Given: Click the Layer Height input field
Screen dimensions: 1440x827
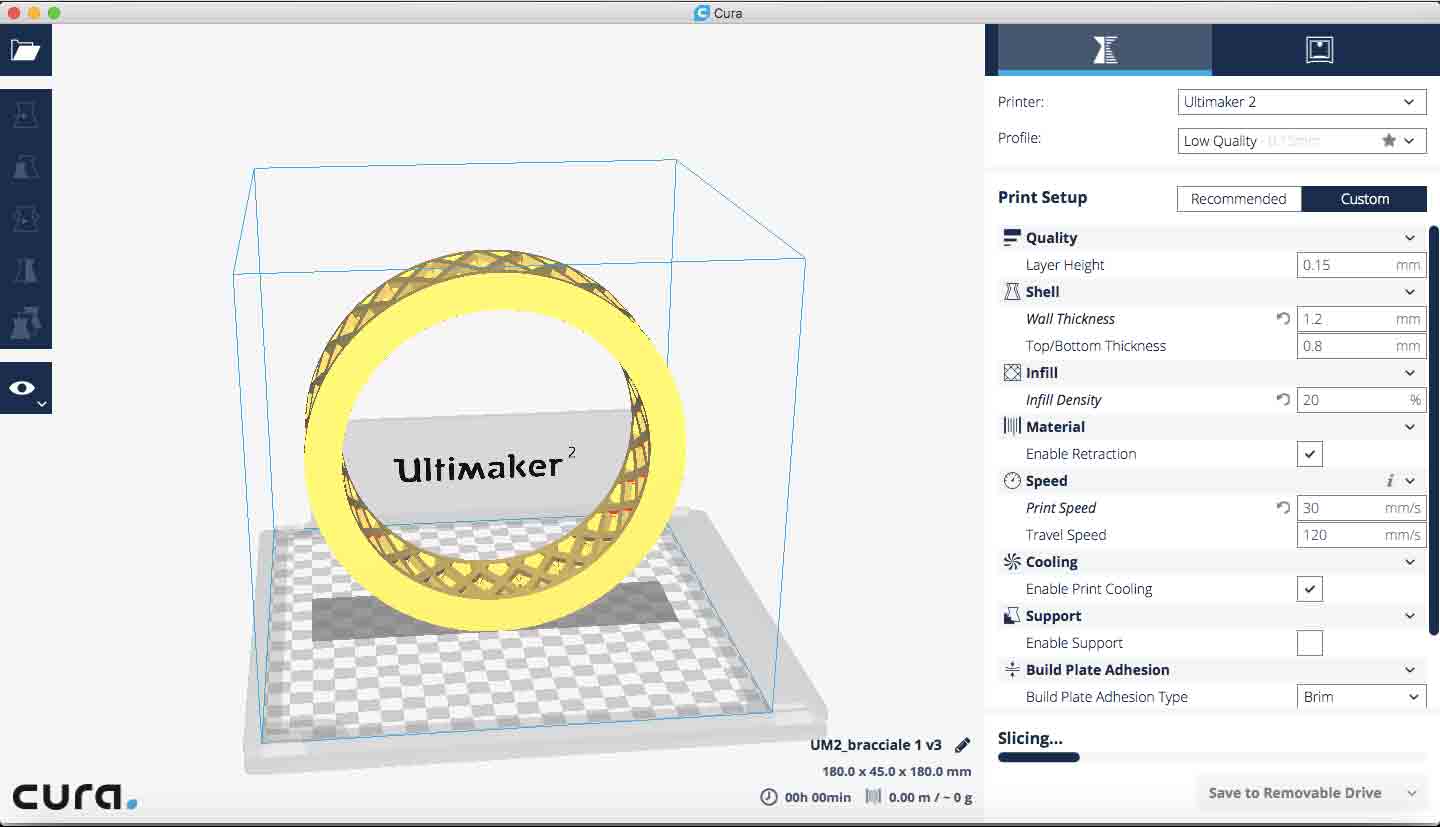Looking at the screenshot, I should [1361, 265].
